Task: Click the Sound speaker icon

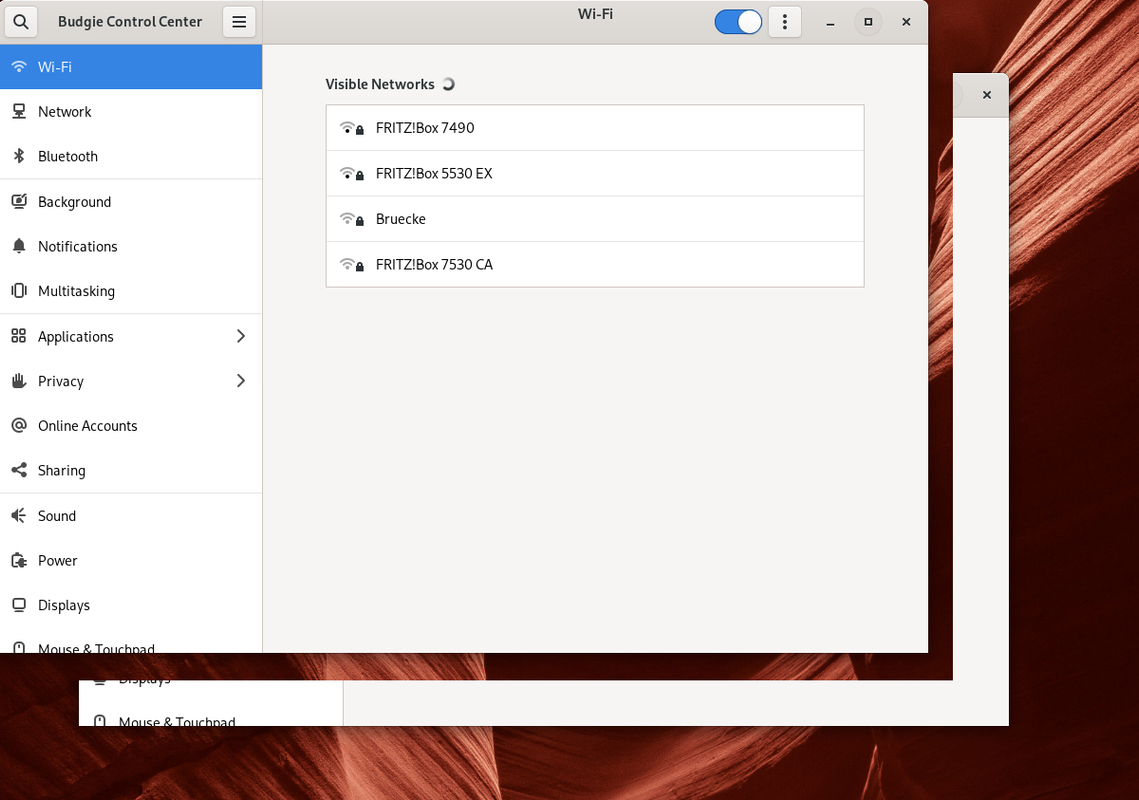Action: pyautogui.click(x=20, y=515)
